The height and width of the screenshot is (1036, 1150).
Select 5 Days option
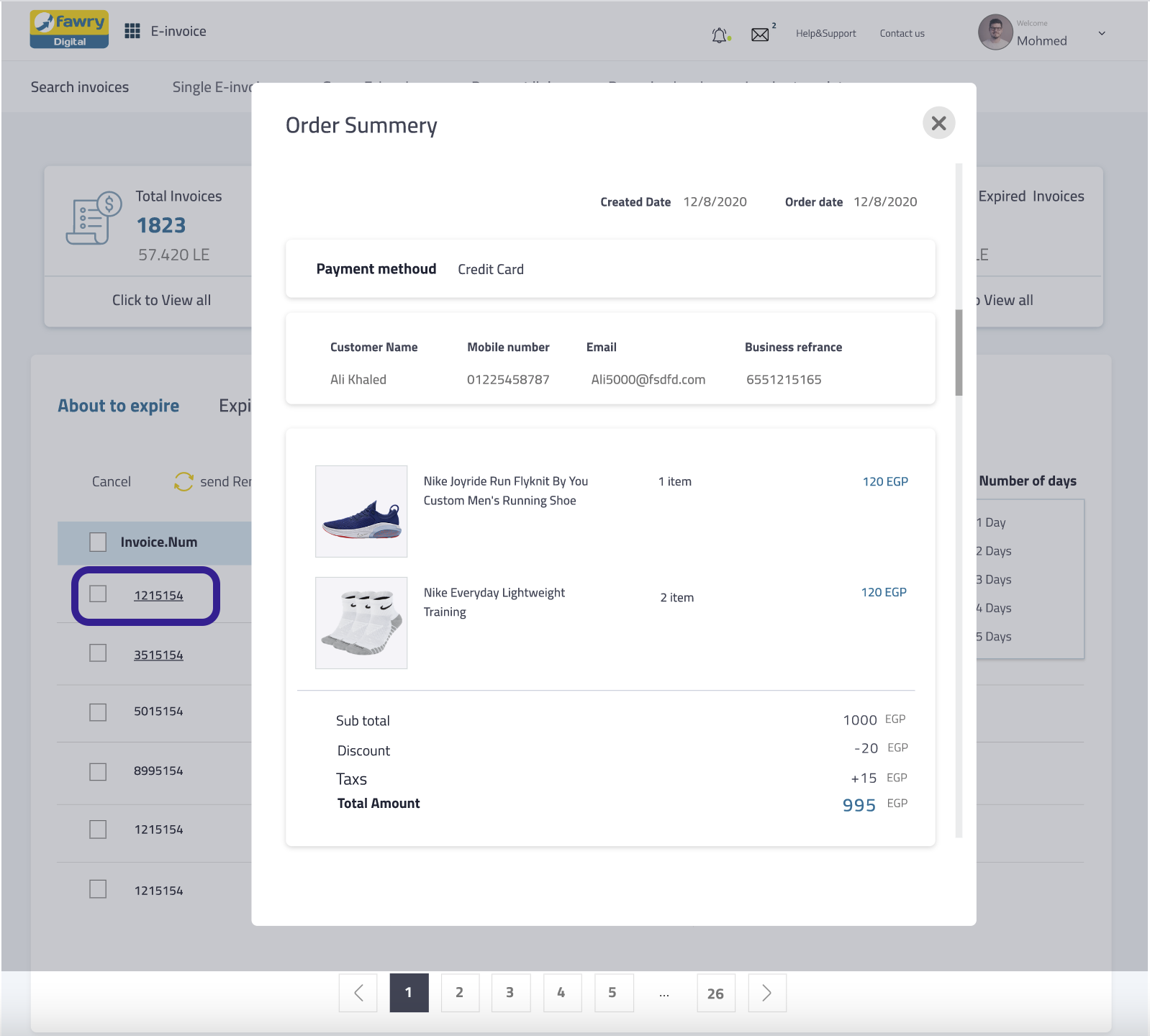pos(994,637)
